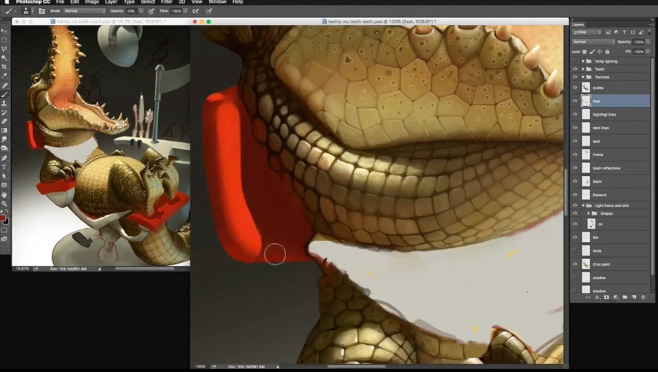Open the layer Opacity dropdown arrow
The width and height of the screenshot is (658, 372).
(648, 42)
